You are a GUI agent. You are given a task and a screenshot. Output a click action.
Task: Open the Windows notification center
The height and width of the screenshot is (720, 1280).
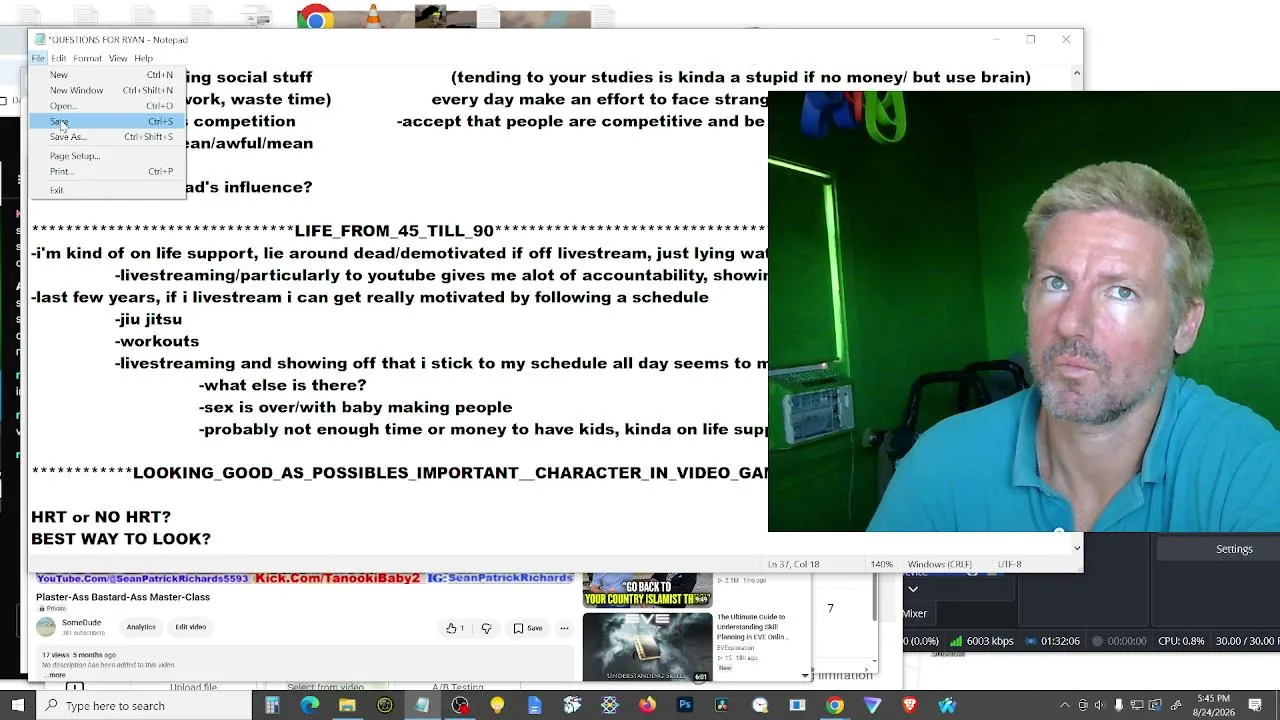coord(1255,705)
